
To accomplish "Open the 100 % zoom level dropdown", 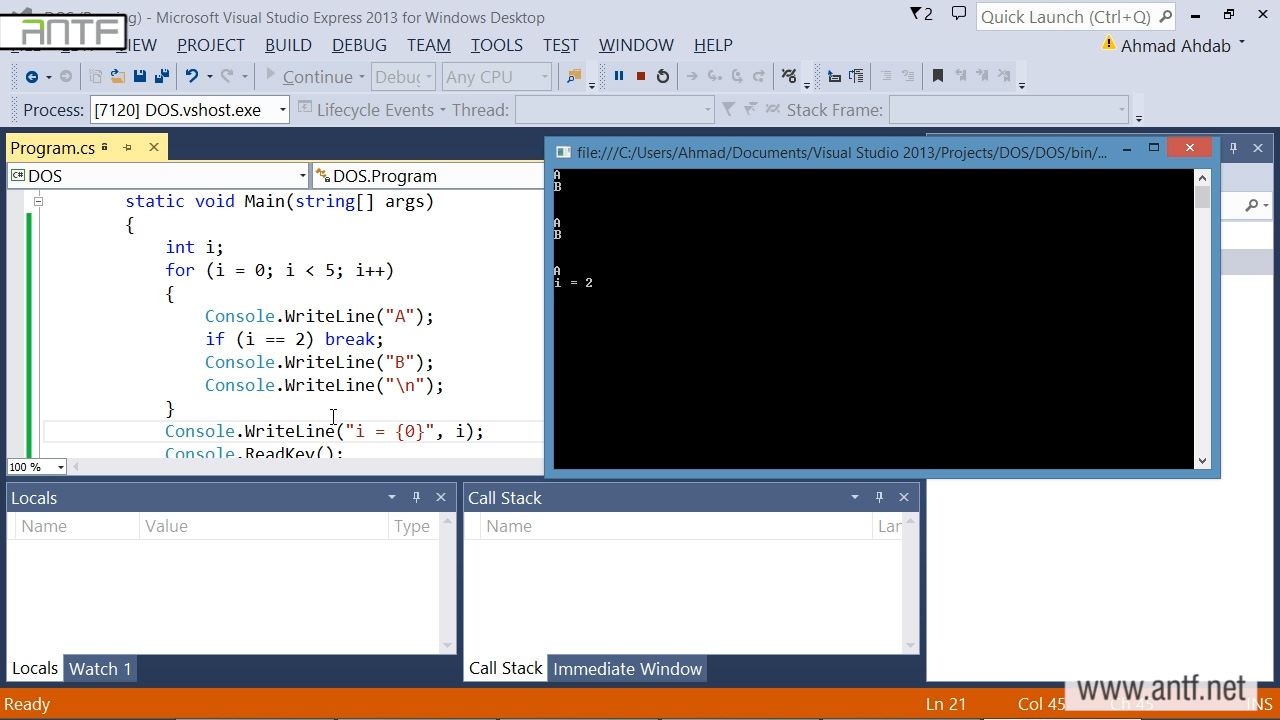I will coord(60,467).
